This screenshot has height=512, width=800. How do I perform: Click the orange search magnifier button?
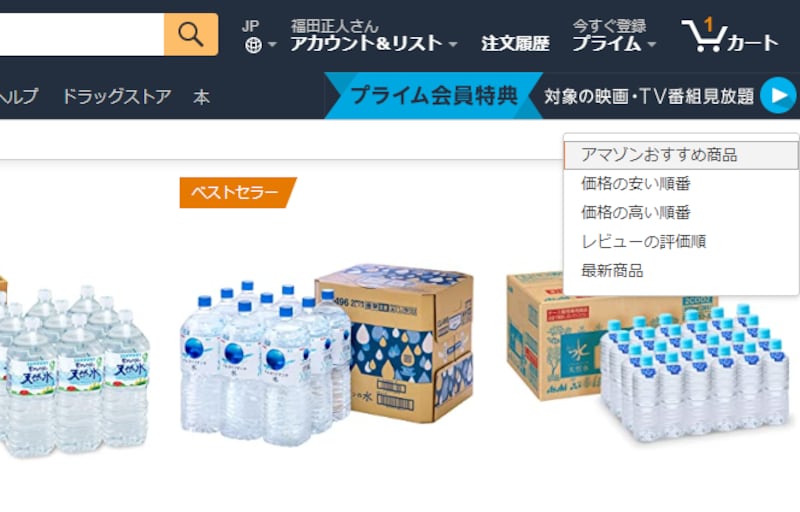191,34
